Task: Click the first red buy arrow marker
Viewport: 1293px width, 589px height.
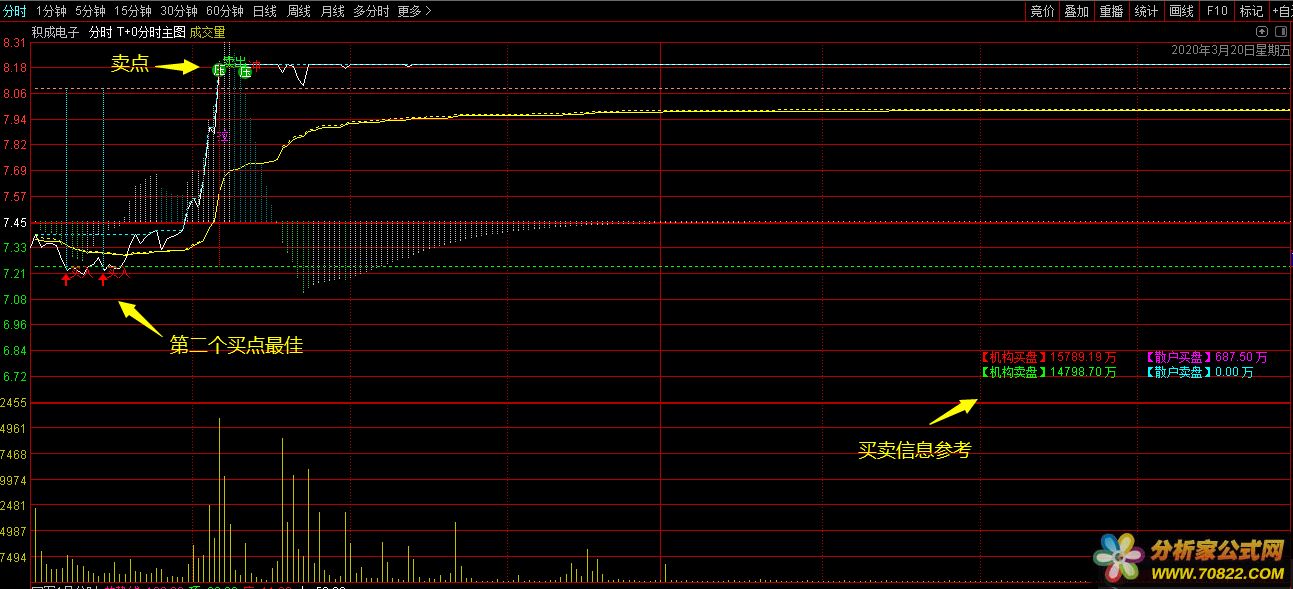Action: point(66,280)
